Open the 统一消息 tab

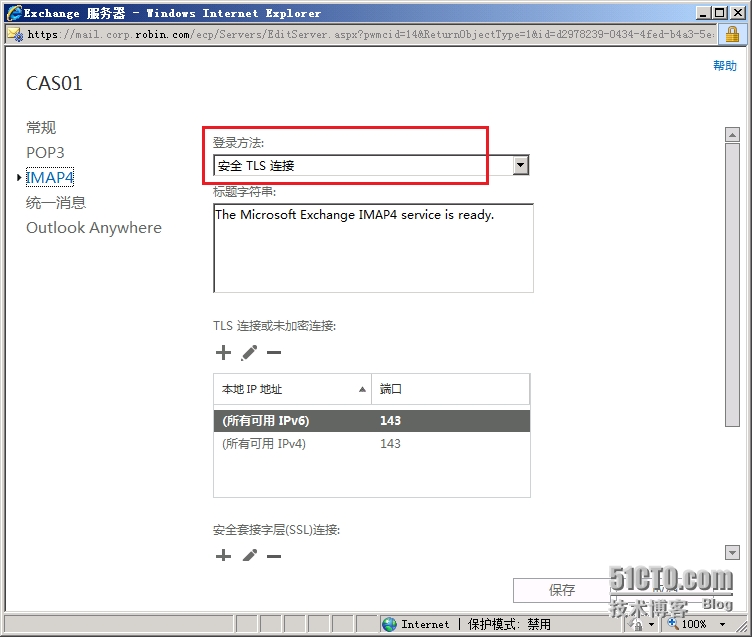click(56, 202)
